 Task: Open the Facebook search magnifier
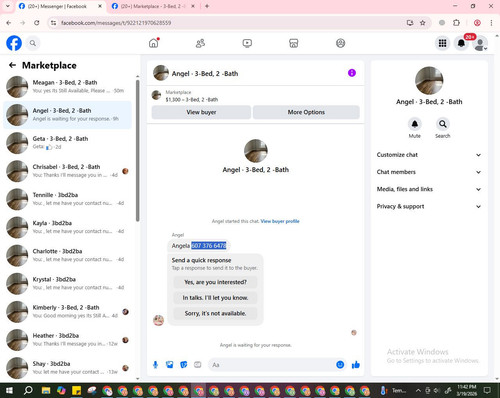pyautogui.click(x=33, y=43)
